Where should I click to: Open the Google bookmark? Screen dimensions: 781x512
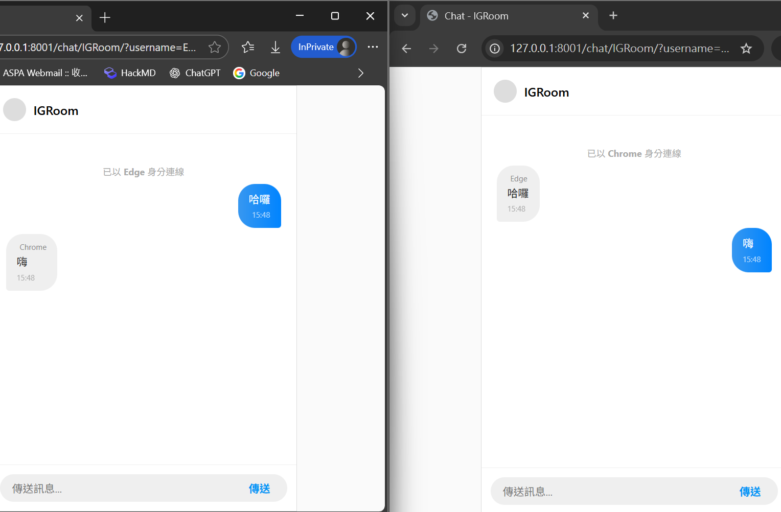tap(257, 73)
